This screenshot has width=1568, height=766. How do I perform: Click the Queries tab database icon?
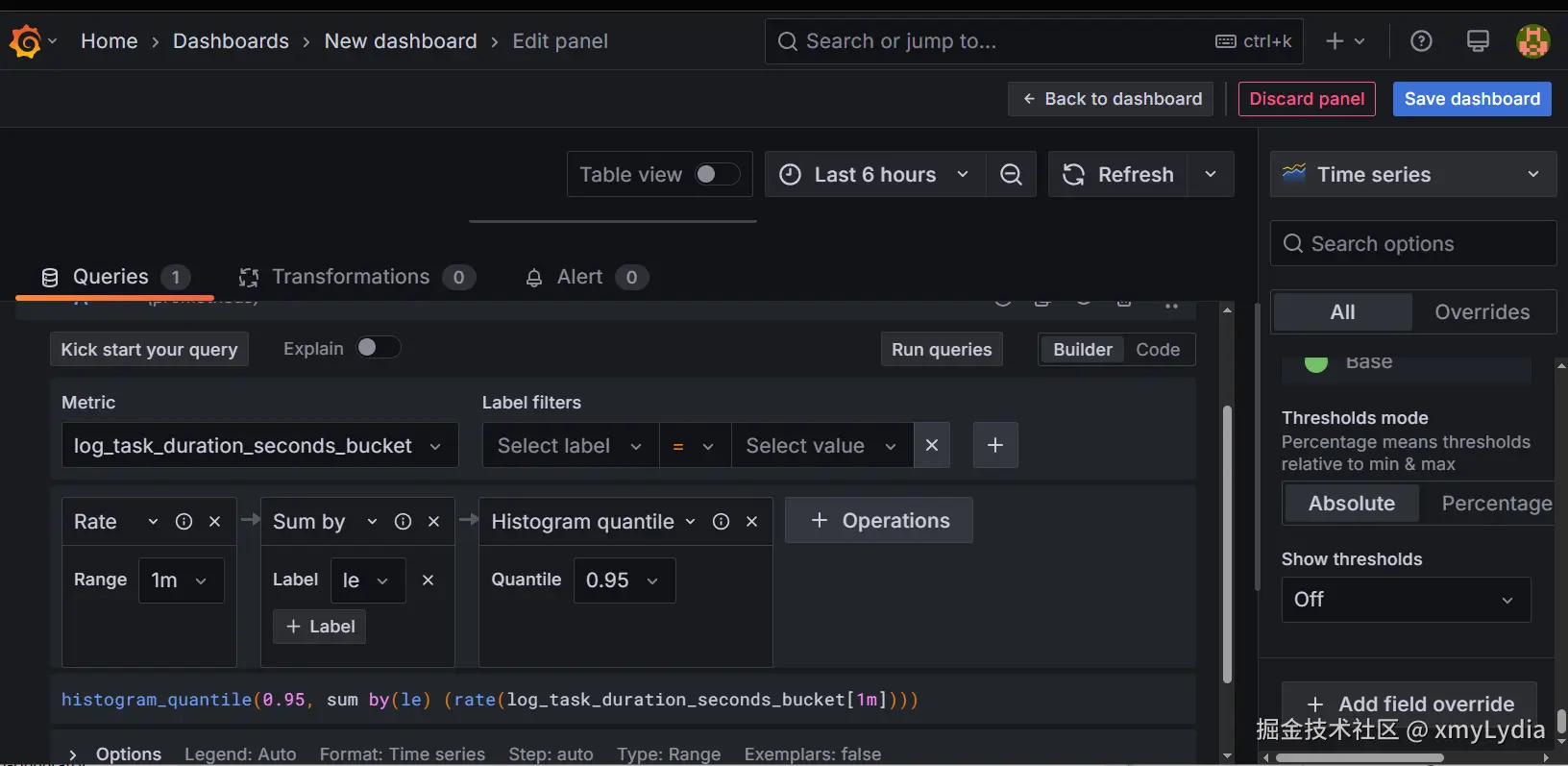pos(50,278)
